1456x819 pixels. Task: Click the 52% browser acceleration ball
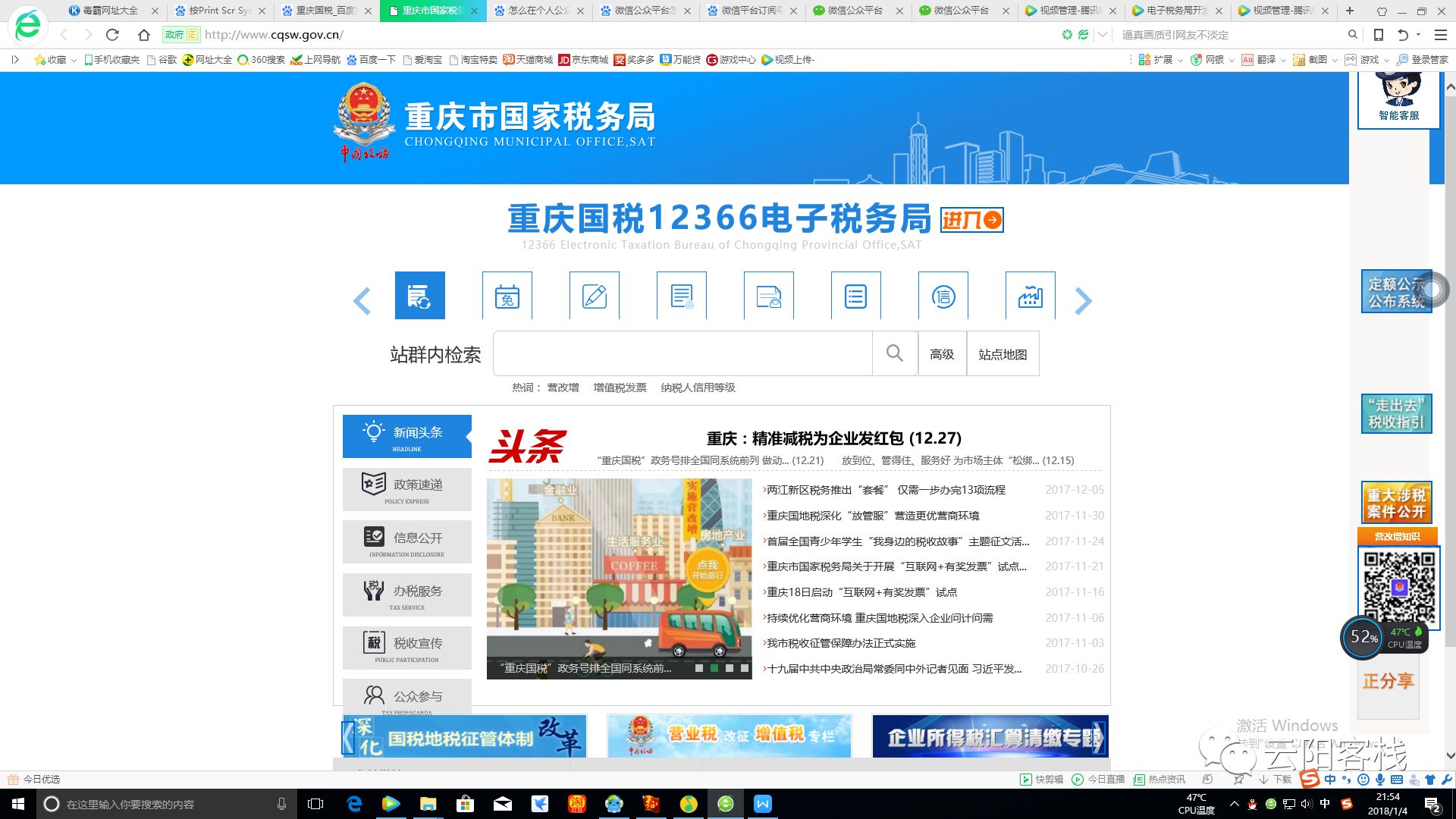click(x=1363, y=638)
